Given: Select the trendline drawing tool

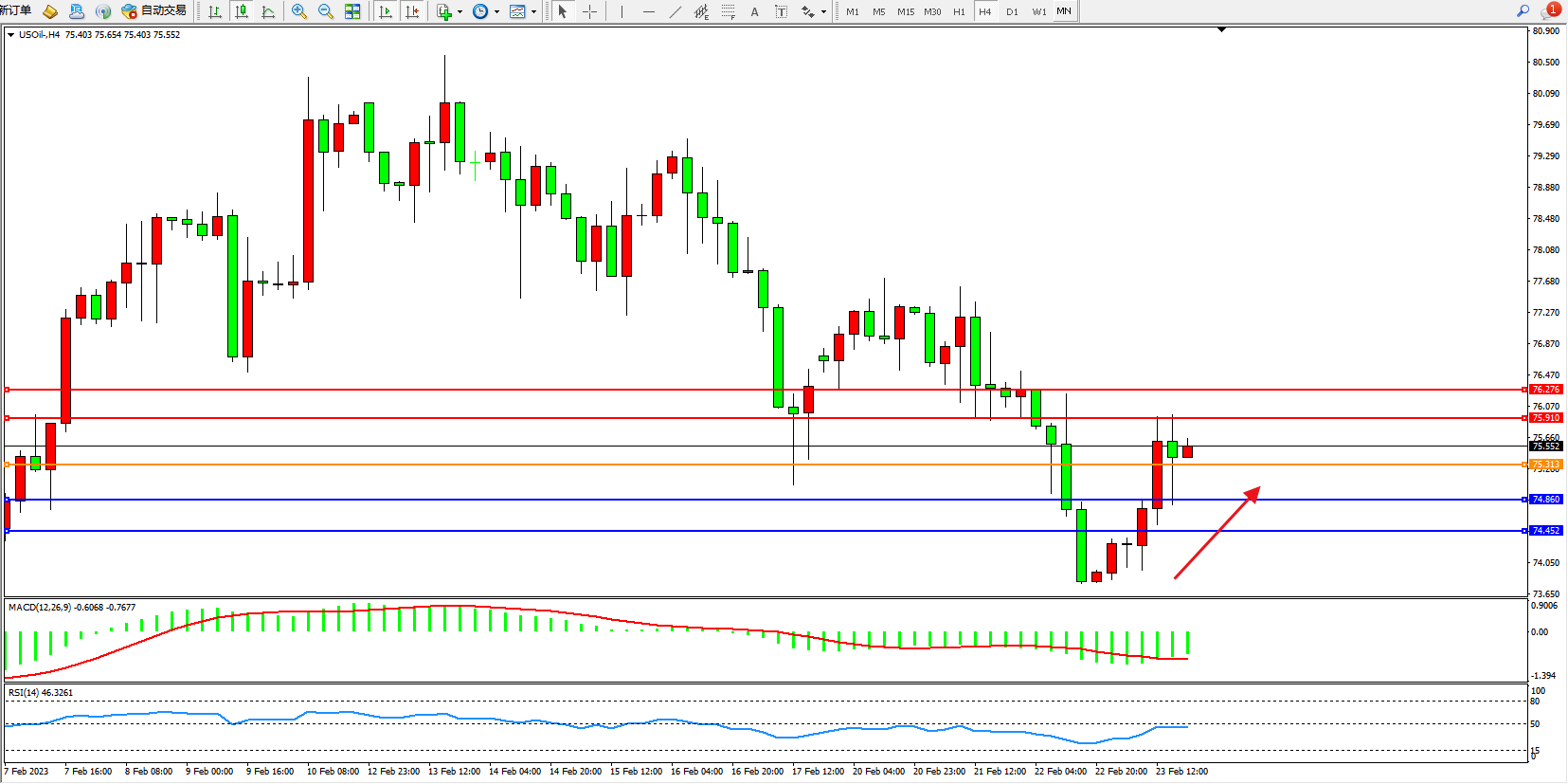Looking at the screenshot, I should (x=675, y=11).
